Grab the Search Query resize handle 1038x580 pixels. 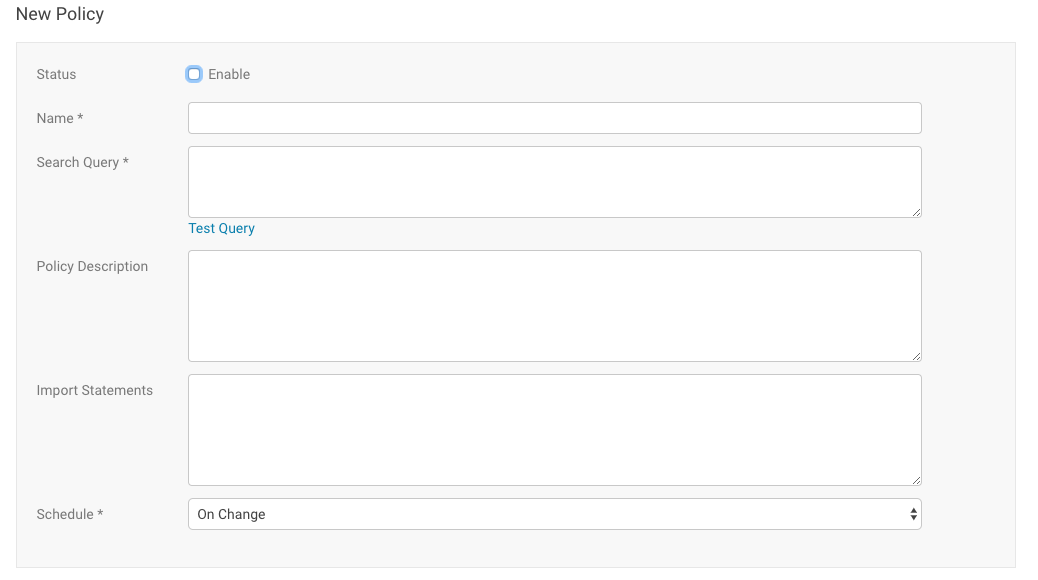coord(915,211)
